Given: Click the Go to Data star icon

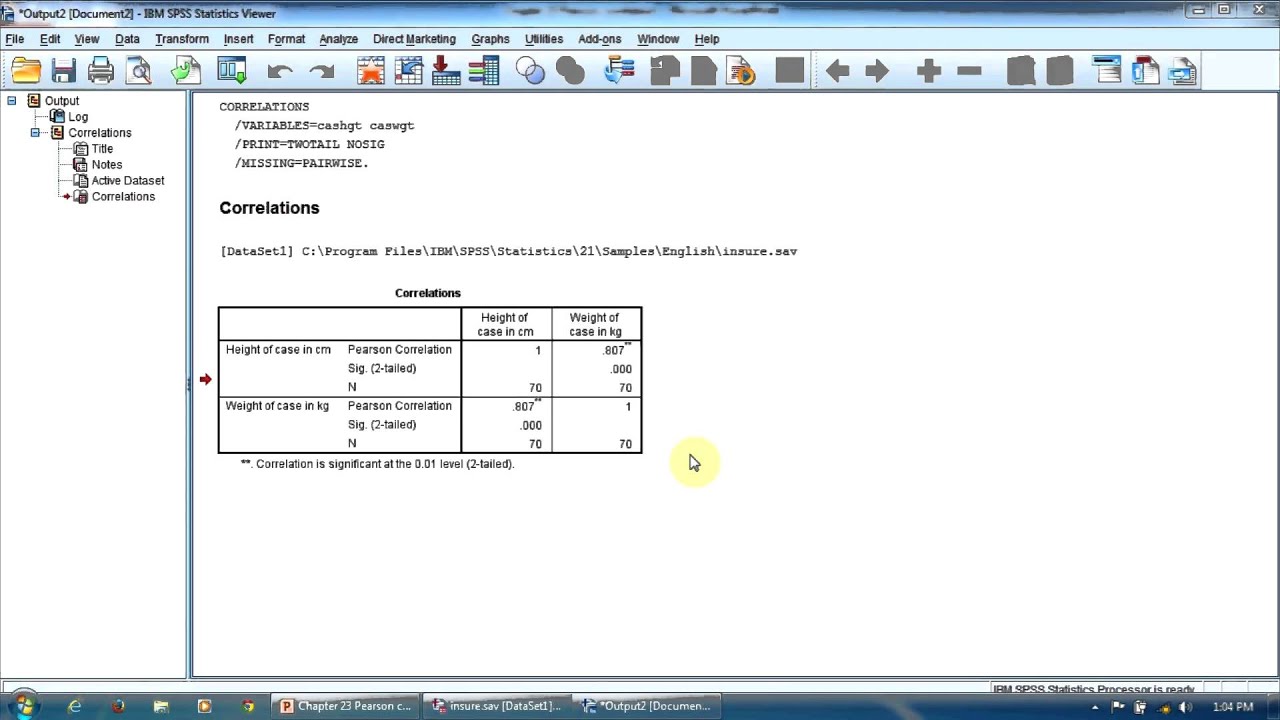Looking at the screenshot, I should [x=371, y=71].
